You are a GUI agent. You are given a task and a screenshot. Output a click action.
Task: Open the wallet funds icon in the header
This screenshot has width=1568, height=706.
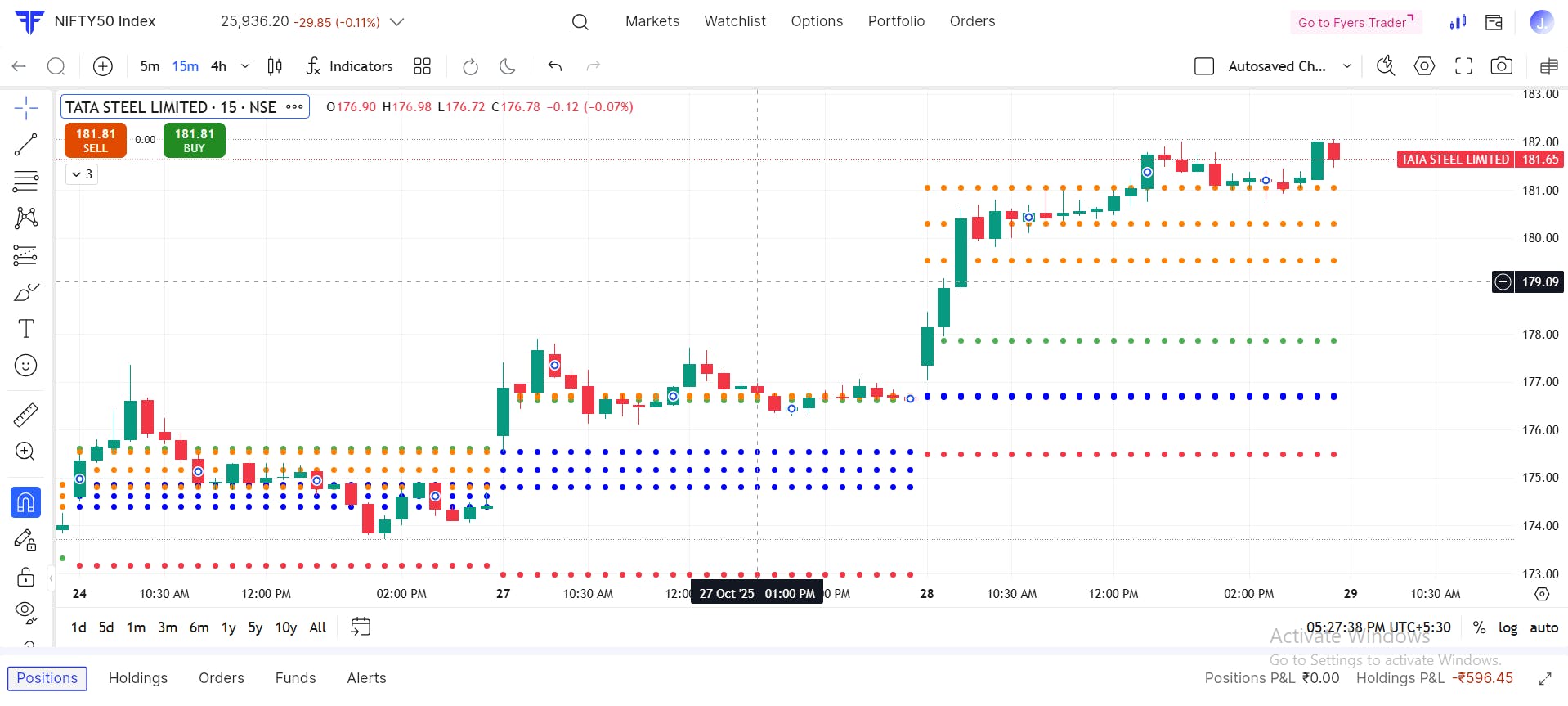click(1494, 22)
